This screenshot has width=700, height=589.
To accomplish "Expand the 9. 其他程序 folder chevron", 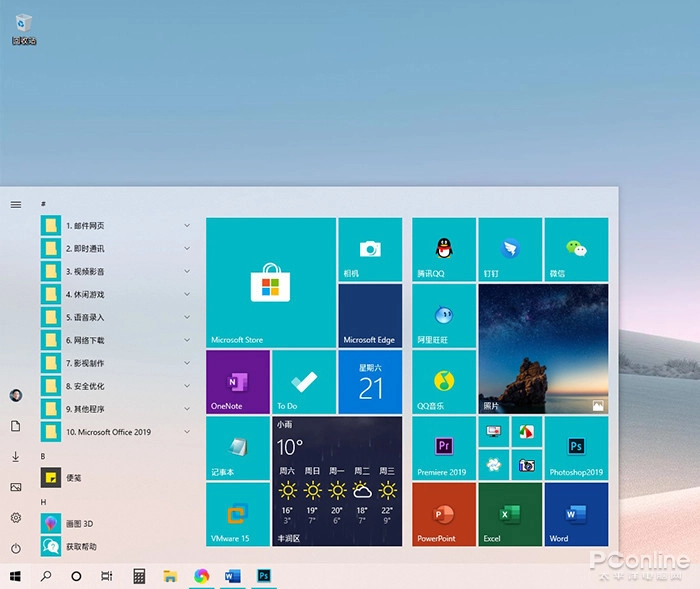I will (187, 409).
